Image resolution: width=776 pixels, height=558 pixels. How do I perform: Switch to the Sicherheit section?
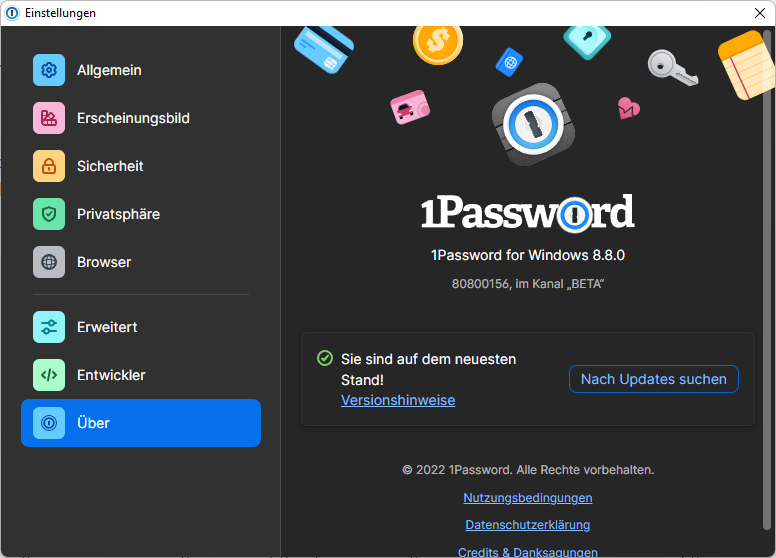pos(141,166)
